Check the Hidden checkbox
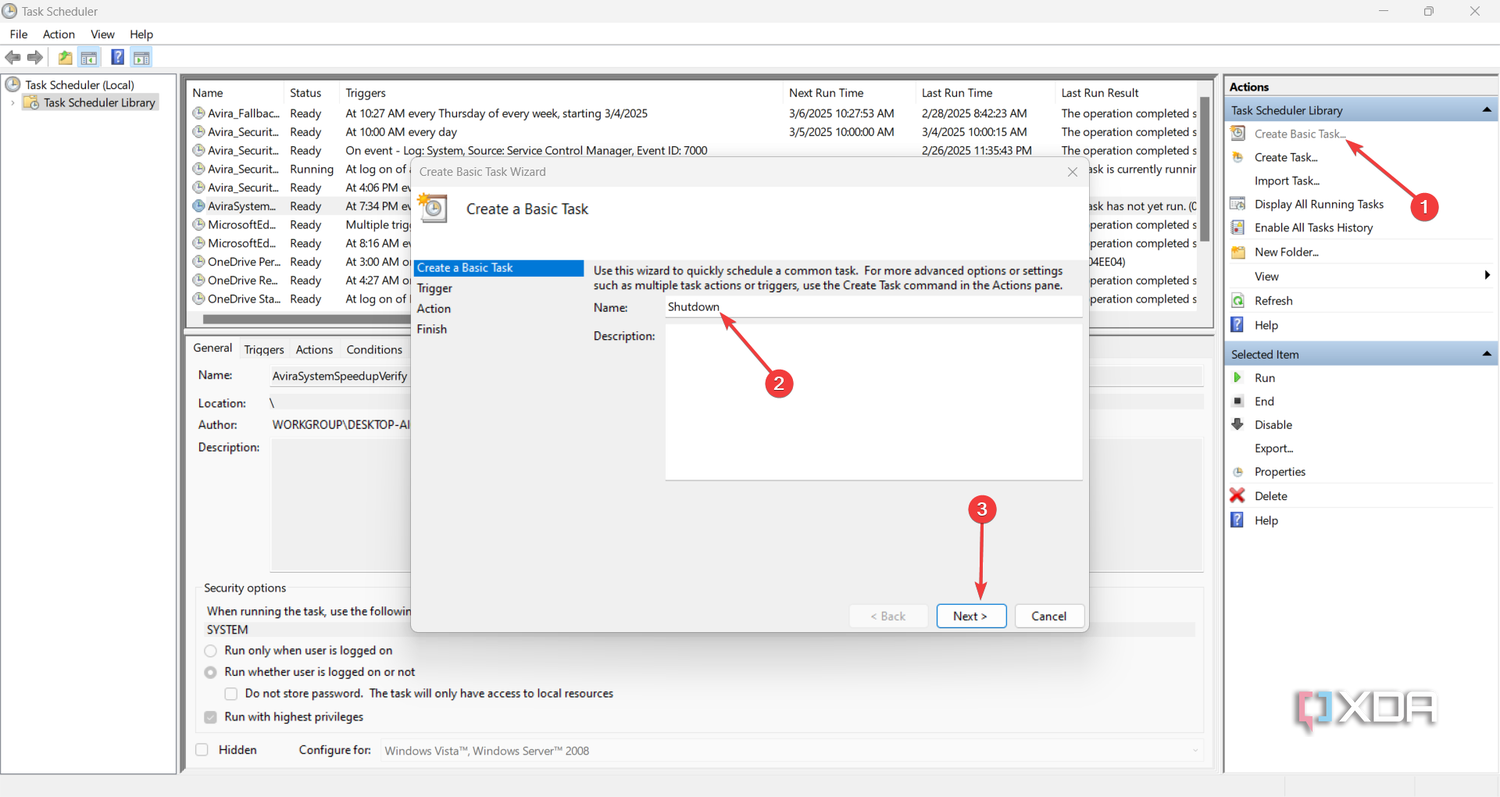The width and height of the screenshot is (1500, 797). click(x=202, y=750)
